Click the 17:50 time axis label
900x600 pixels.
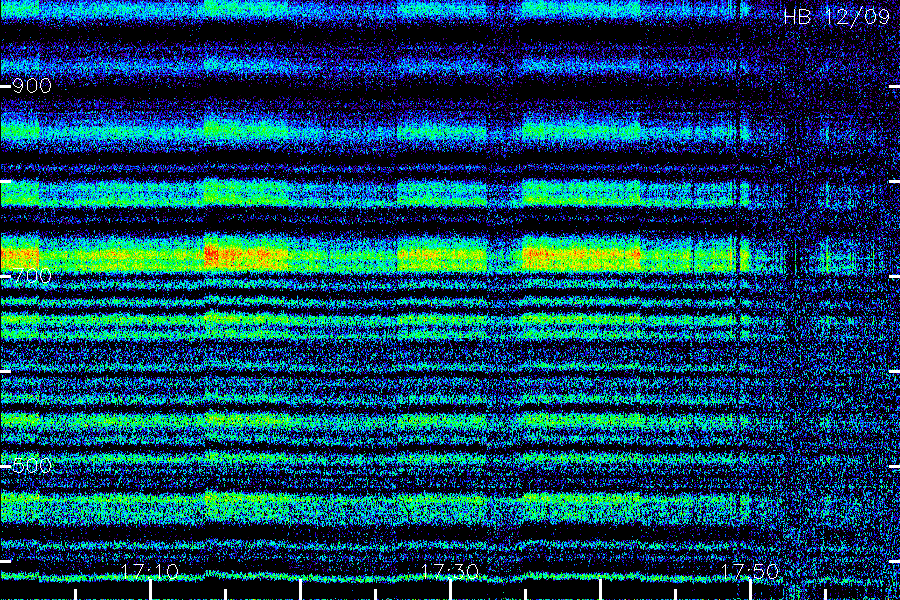point(750,571)
